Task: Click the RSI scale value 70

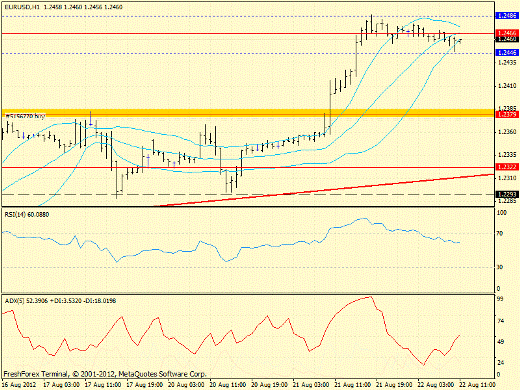Action: (x=500, y=233)
